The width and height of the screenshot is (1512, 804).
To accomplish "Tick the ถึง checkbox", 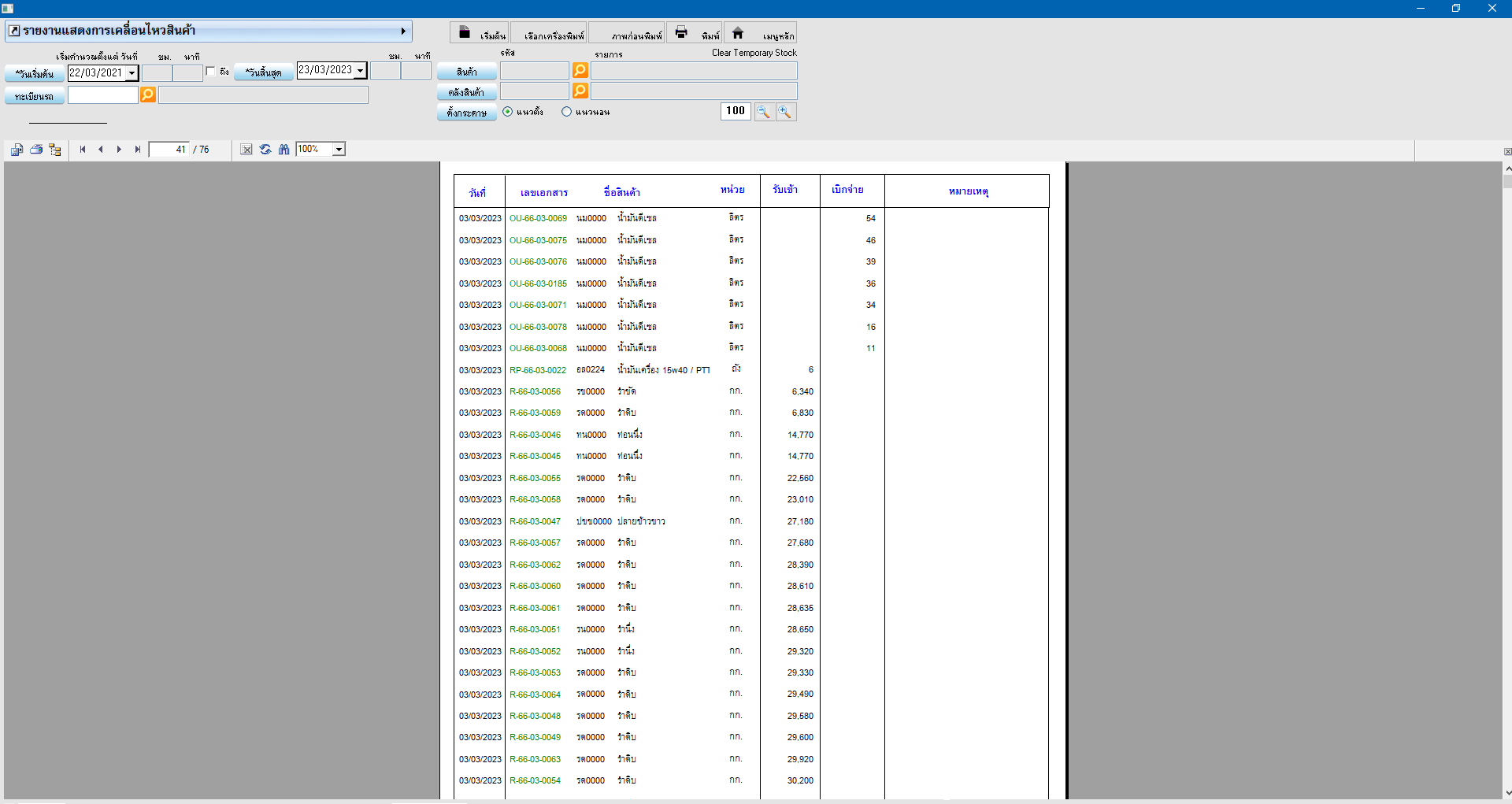I will (x=210, y=72).
